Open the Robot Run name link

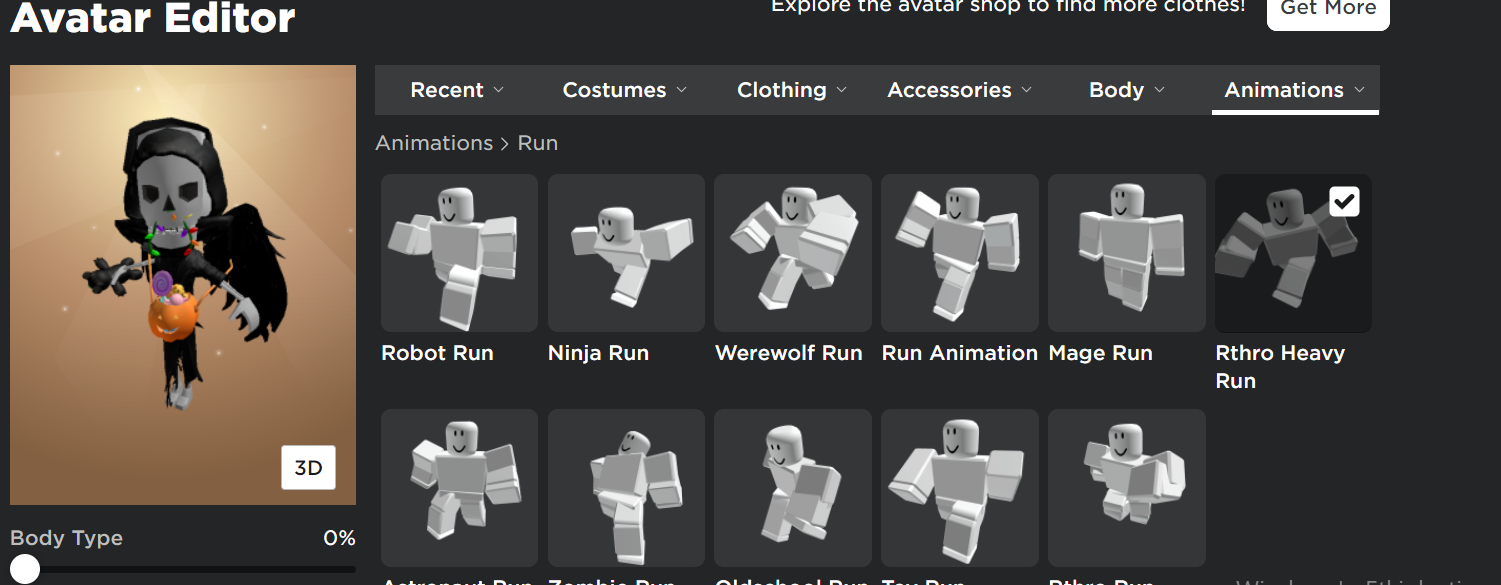tap(437, 353)
